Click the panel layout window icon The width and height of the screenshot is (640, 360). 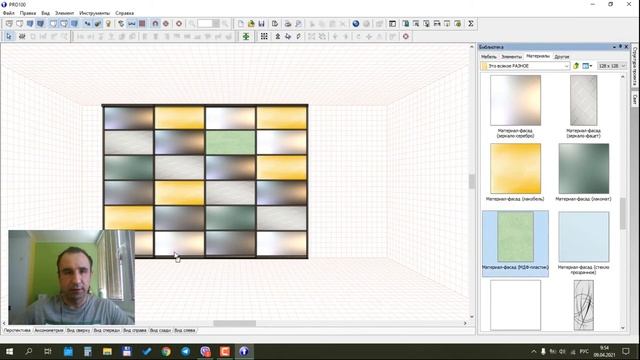[392, 24]
